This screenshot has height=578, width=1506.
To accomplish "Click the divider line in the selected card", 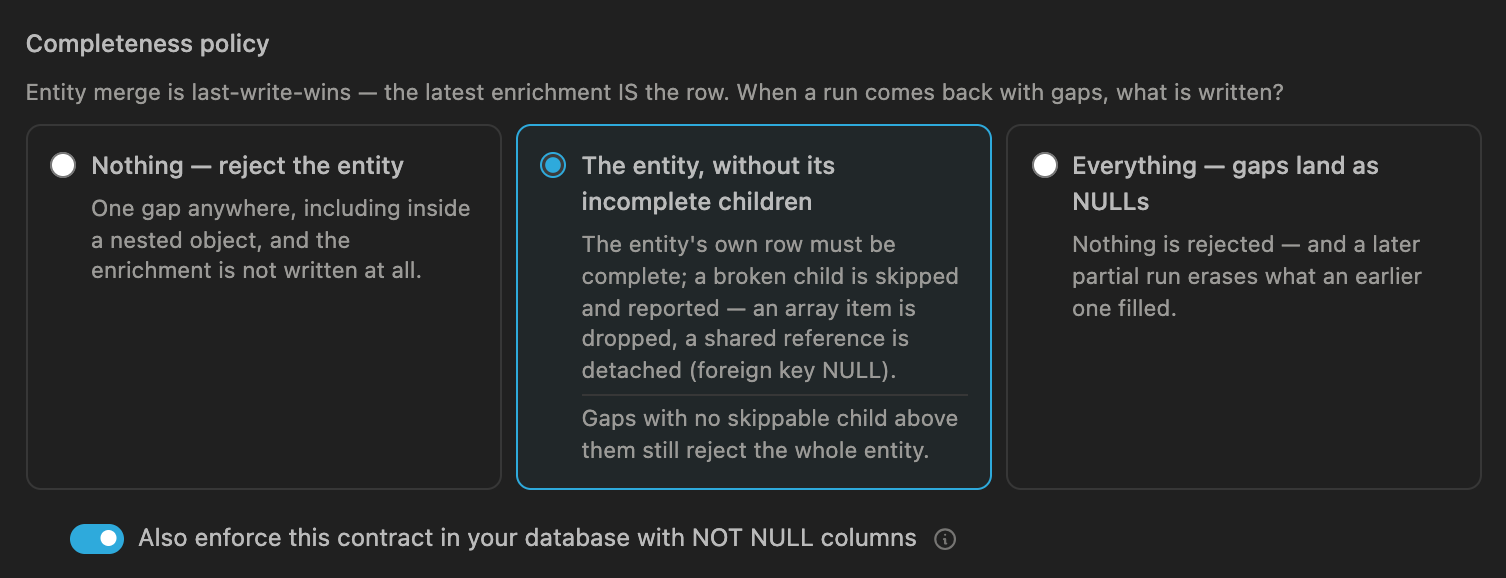I will click(775, 395).
